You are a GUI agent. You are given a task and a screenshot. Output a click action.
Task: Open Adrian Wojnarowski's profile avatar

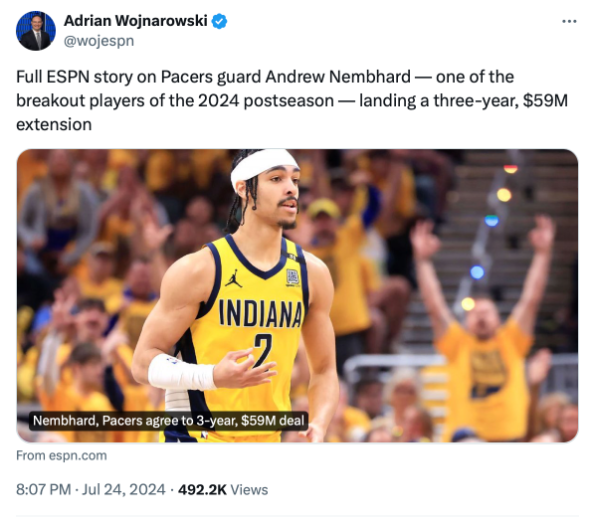coord(35,31)
